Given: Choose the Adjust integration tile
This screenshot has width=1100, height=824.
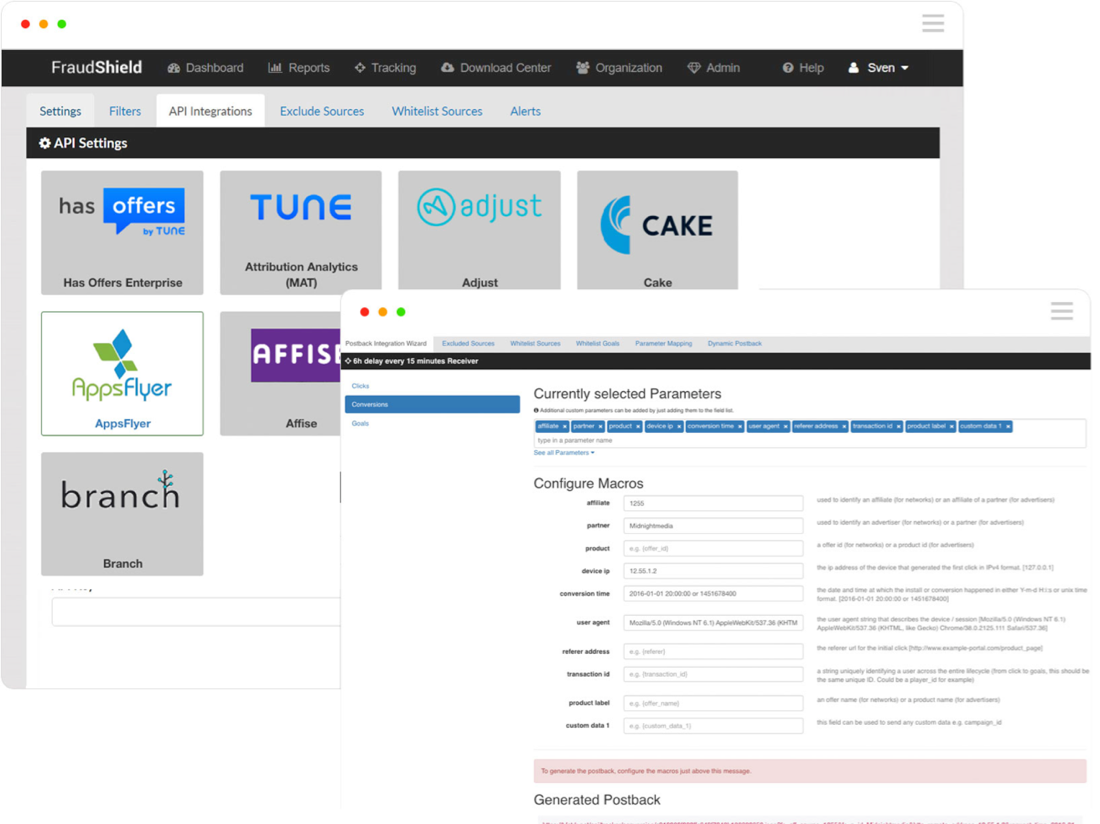Looking at the screenshot, I should pyautogui.click(x=480, y=230).
